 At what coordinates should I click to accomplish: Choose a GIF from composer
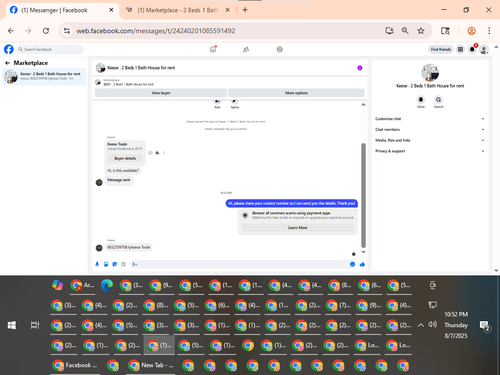[x=124, y=264]
